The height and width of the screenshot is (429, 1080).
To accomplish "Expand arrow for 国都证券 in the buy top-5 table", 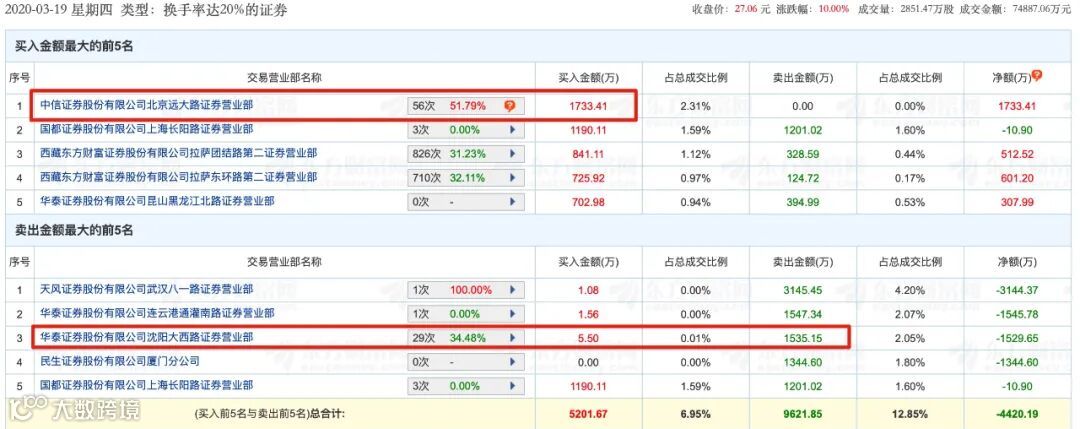I will (512, 129).
